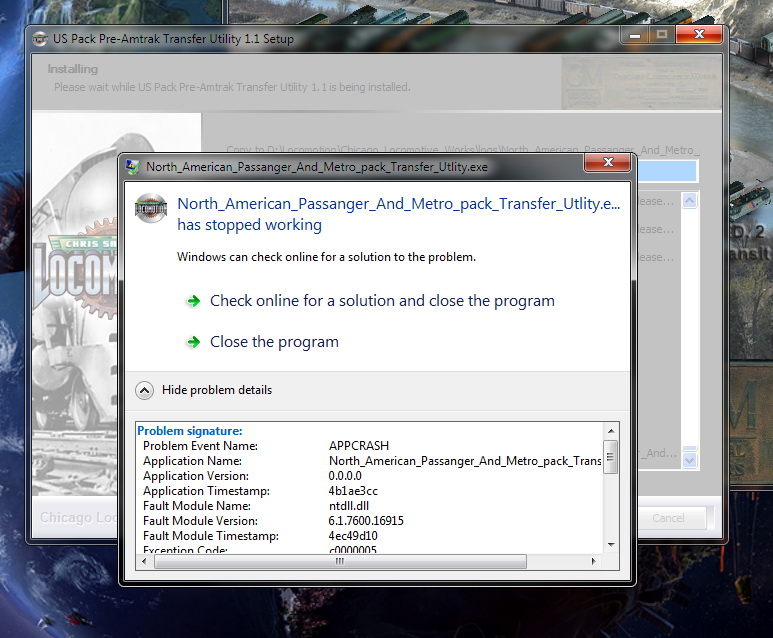
Task: Select the fault module timestamp 4ec49d10
Action: click(x=353, y=536)
